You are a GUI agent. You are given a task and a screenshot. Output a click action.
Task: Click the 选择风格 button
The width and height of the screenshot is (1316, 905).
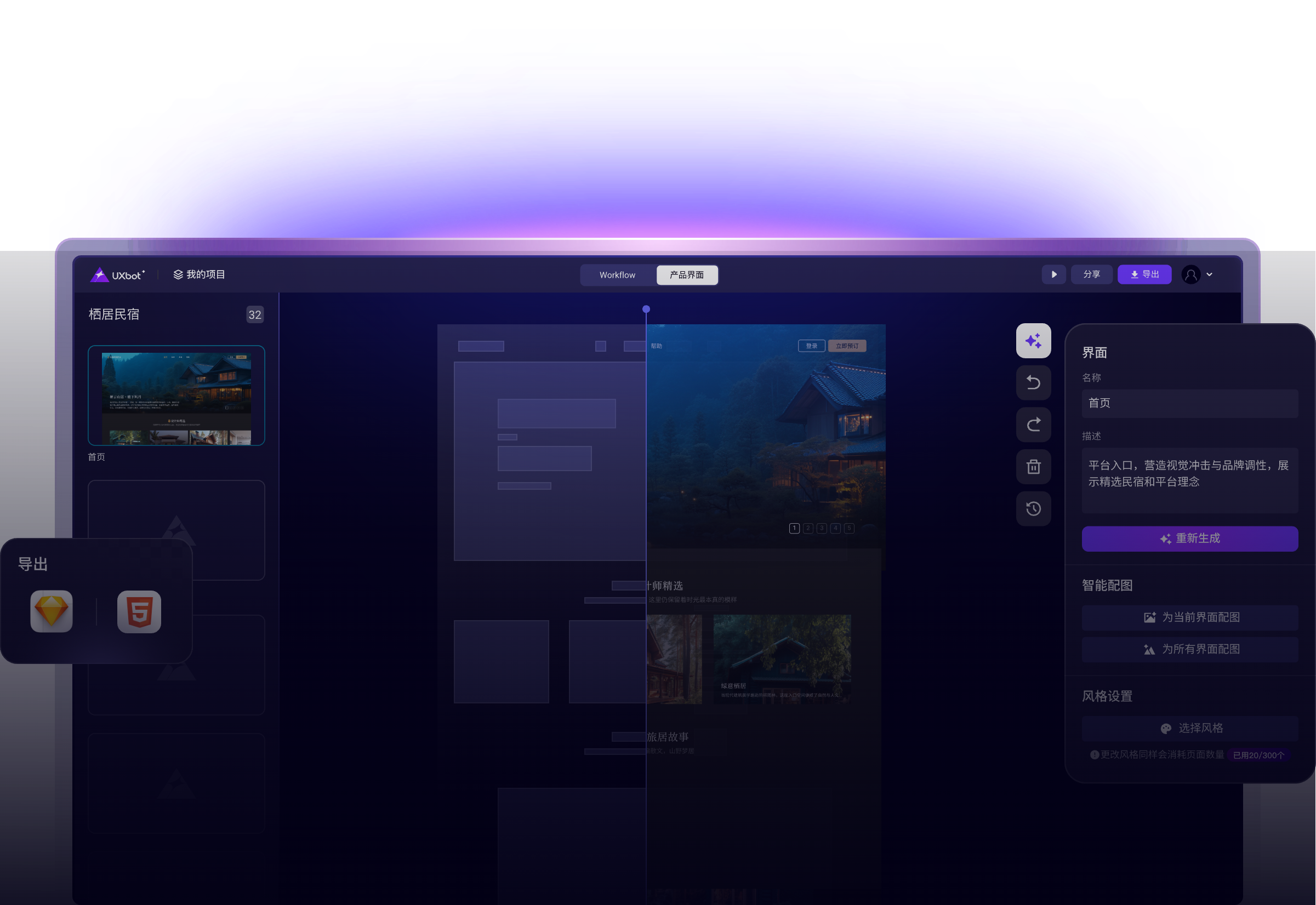[x=1190, y=729]
